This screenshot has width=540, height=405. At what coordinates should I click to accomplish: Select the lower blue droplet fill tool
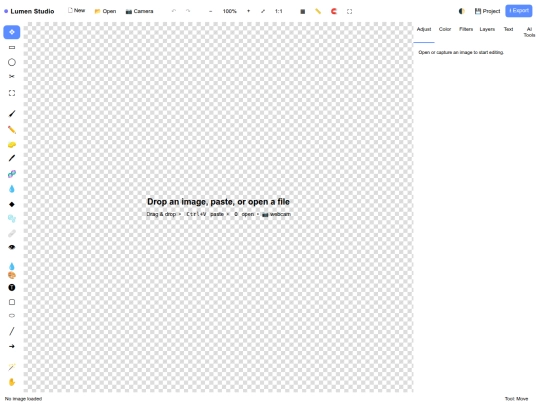12,266
